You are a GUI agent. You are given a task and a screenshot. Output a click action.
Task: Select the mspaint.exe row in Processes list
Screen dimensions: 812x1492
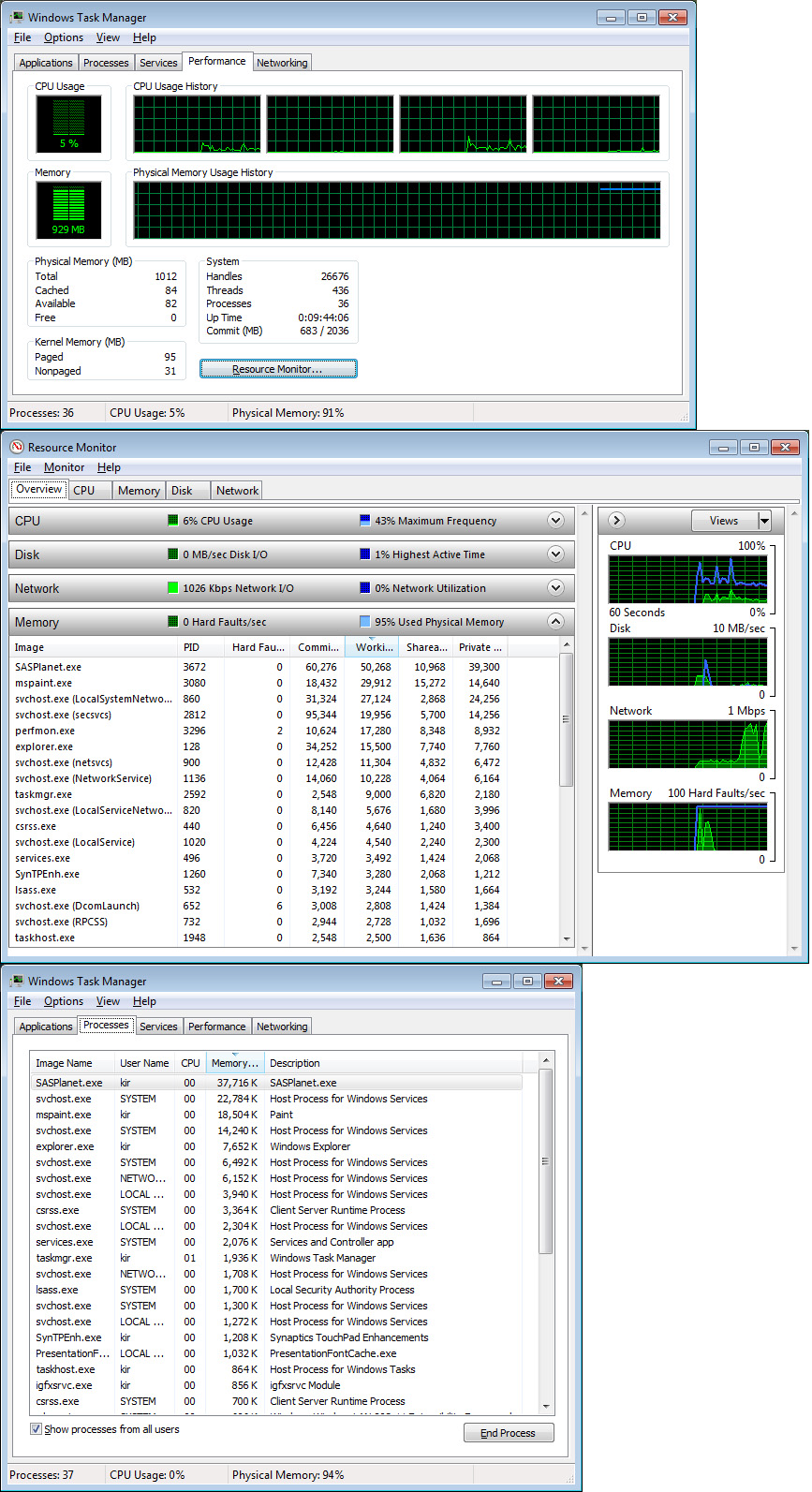[64, 1115]
